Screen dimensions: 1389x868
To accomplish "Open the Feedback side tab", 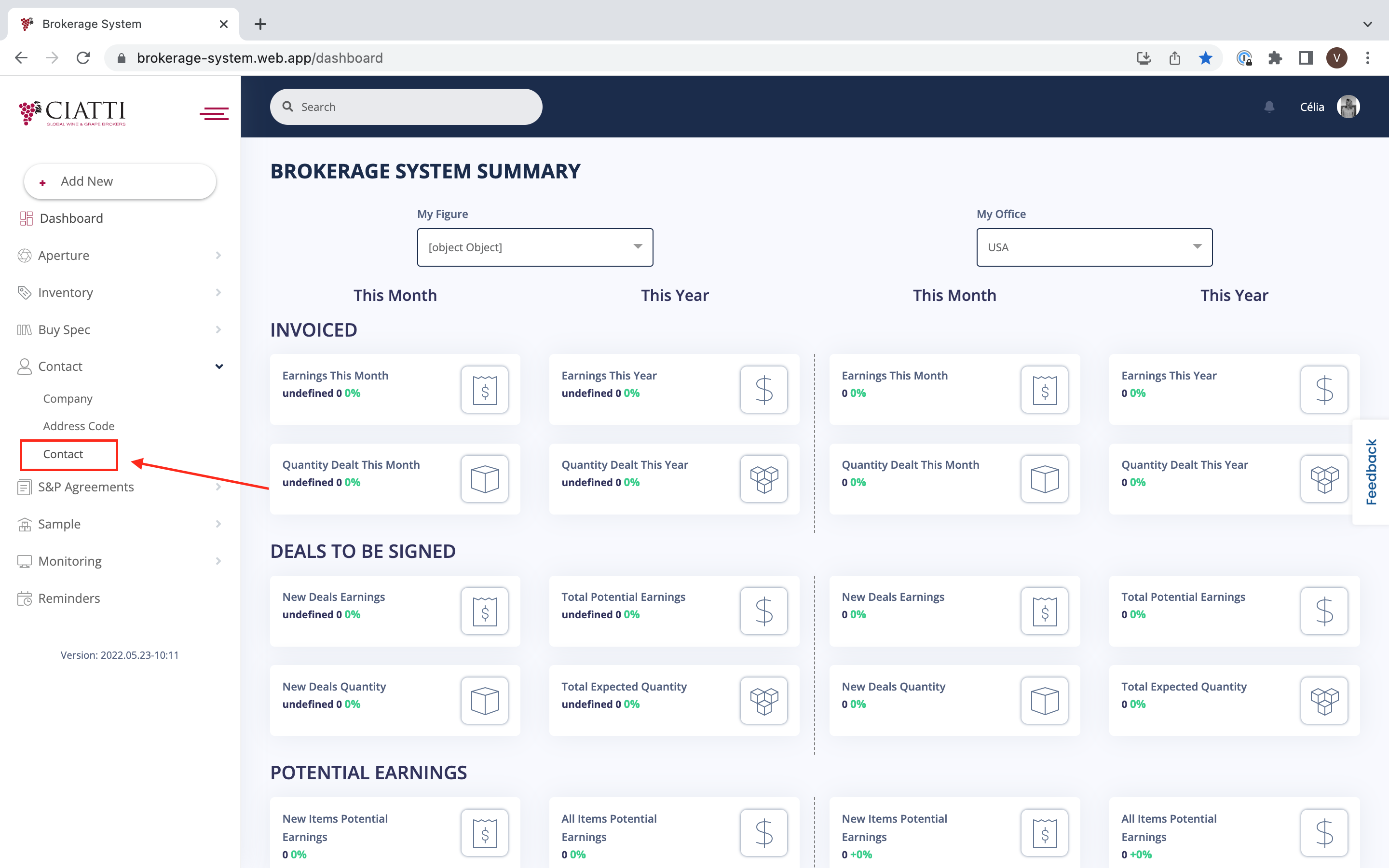I will click(1371, 472).
